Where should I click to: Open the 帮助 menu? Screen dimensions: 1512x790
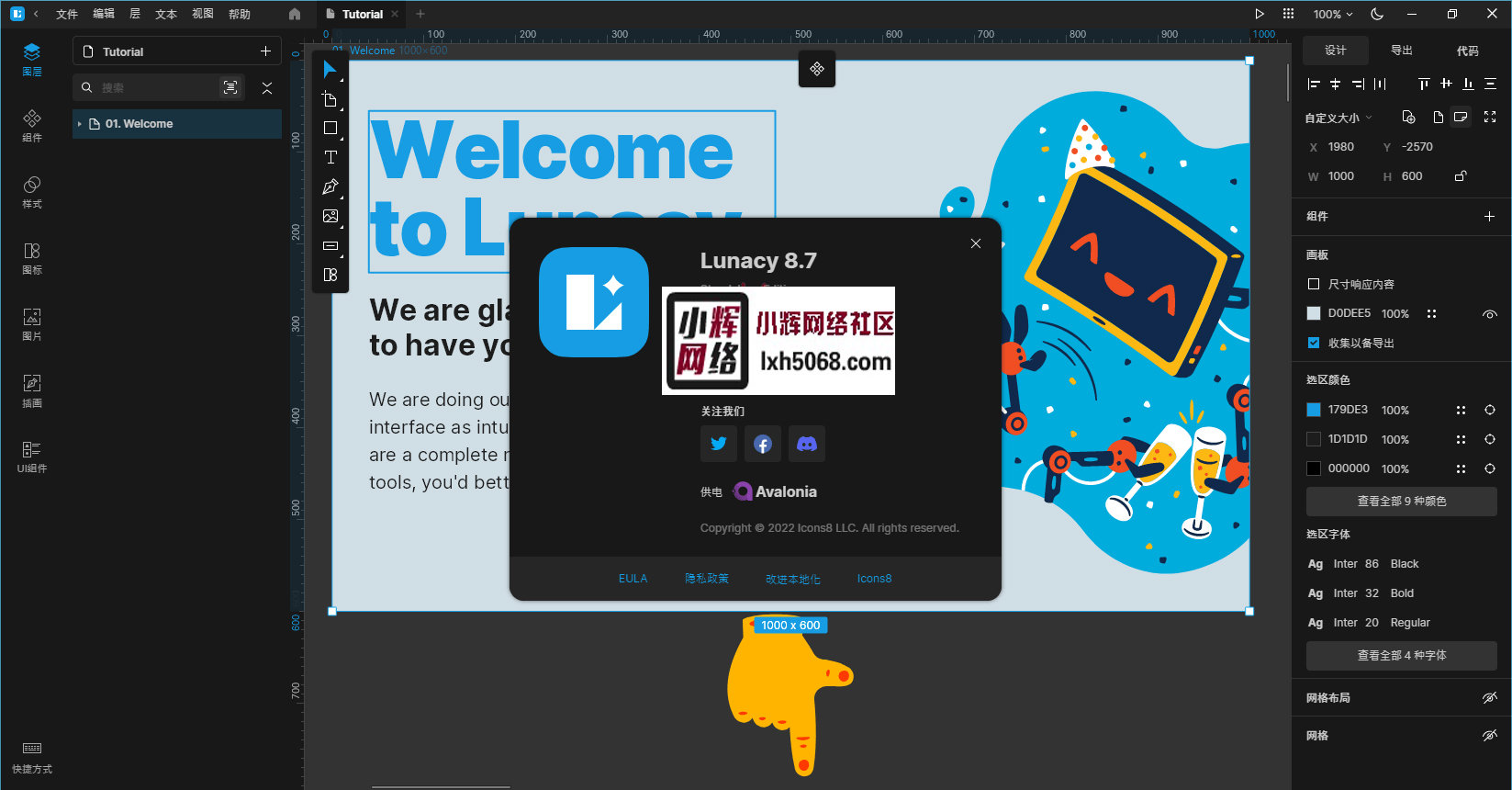[x=240, y=14]
